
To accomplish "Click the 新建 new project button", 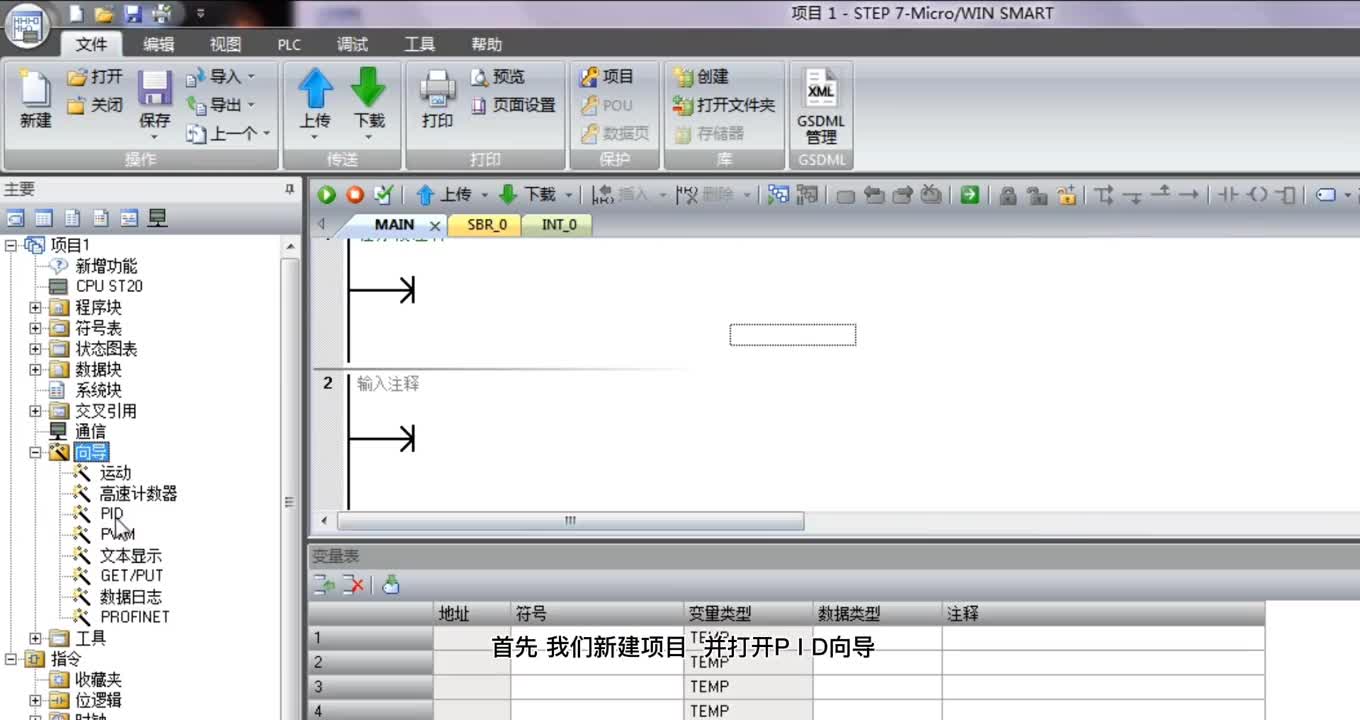I will (35, 99).
